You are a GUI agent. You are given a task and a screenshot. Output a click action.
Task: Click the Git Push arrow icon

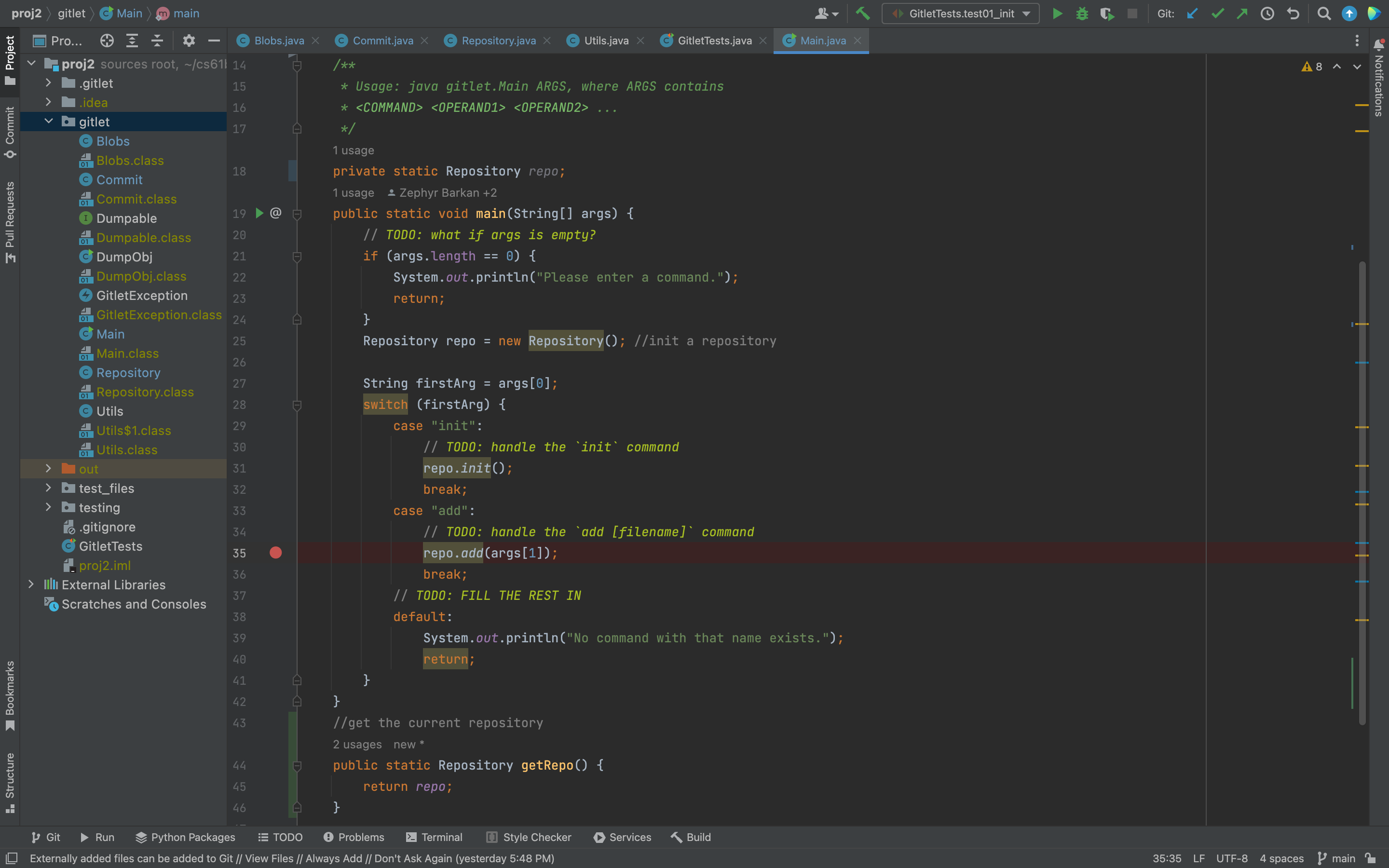[1242, 14]
